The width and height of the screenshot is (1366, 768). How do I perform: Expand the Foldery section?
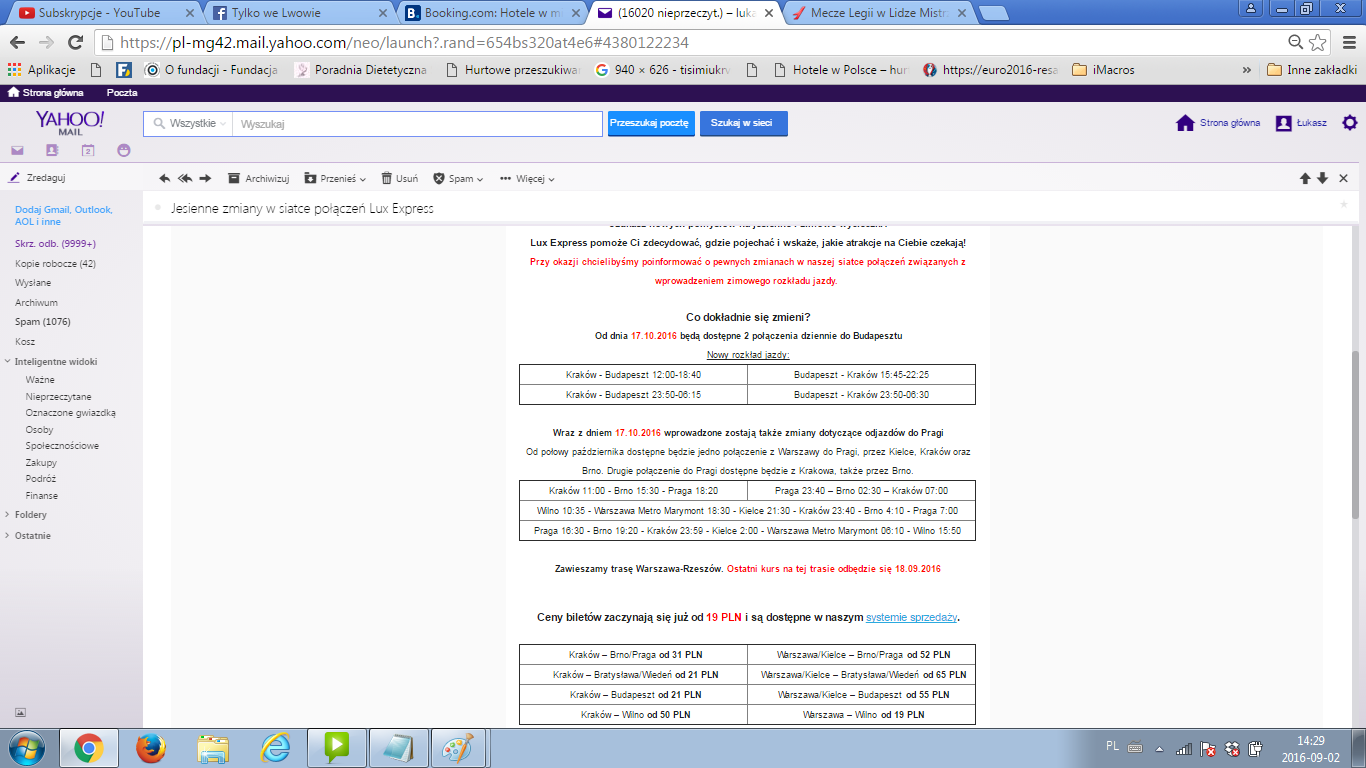(x=7, y=515)
